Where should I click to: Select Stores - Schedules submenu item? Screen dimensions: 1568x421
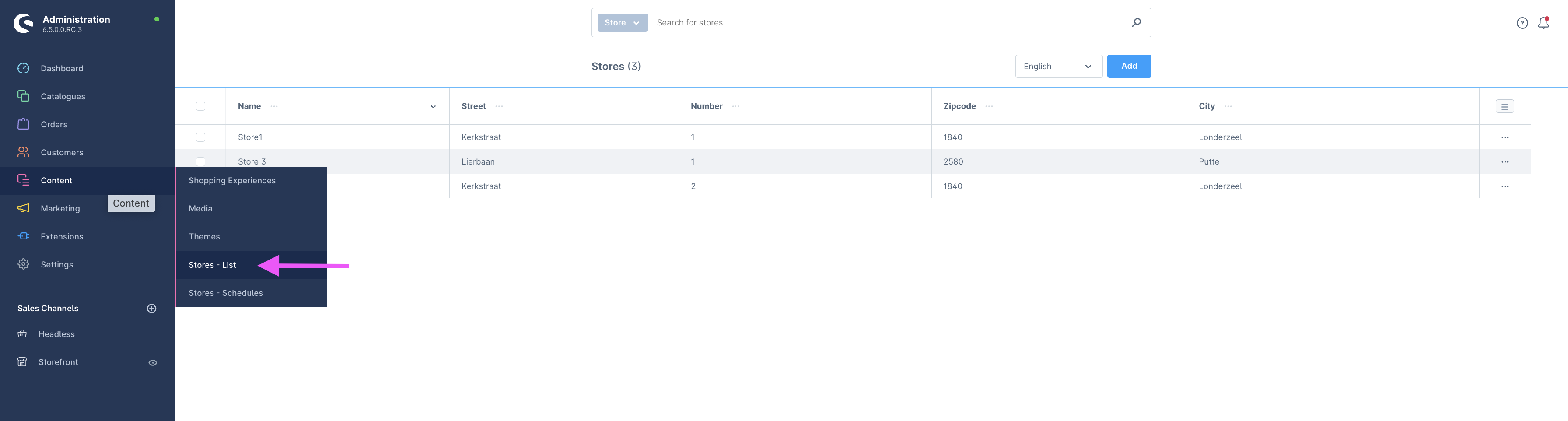pyautogui.click(x=225, y=293)
